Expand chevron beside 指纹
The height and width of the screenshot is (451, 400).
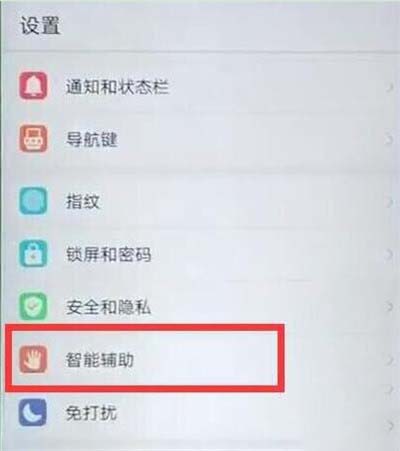[x=389, y=202]
